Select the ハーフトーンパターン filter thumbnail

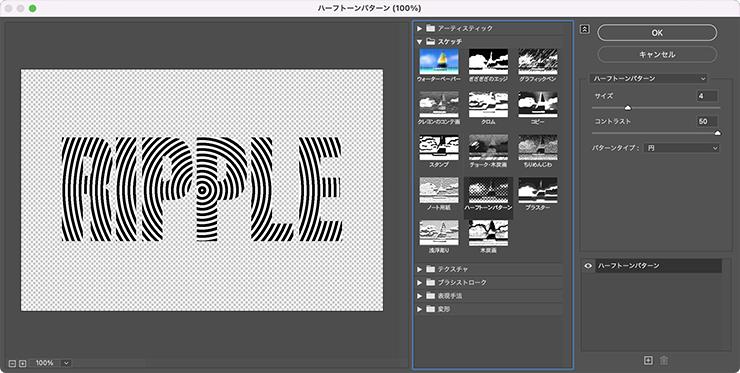click(x=488, y=190)
